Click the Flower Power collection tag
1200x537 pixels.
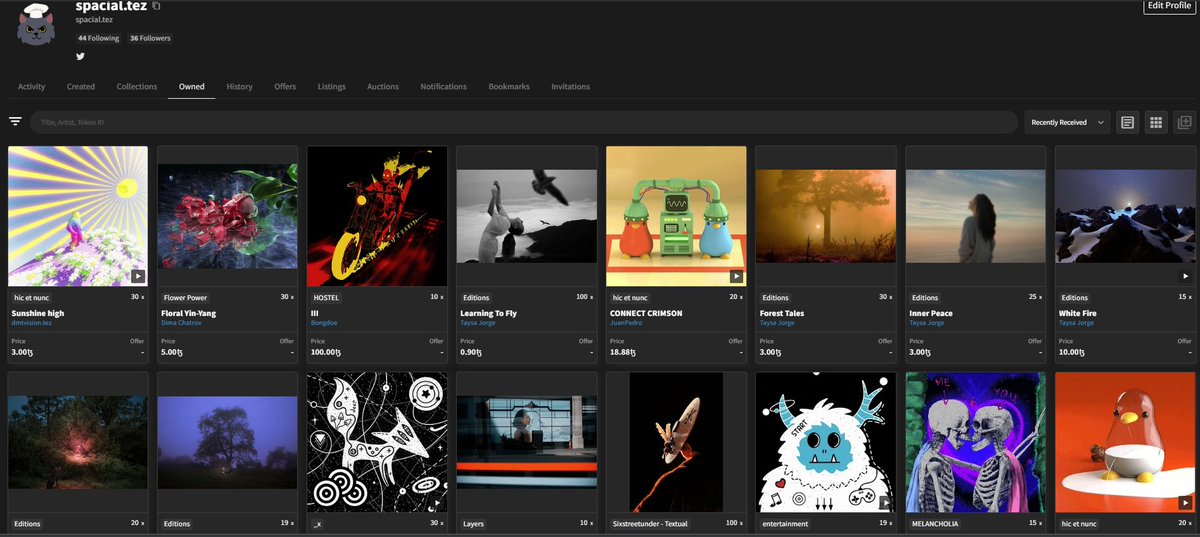click(x=185, y=297)
